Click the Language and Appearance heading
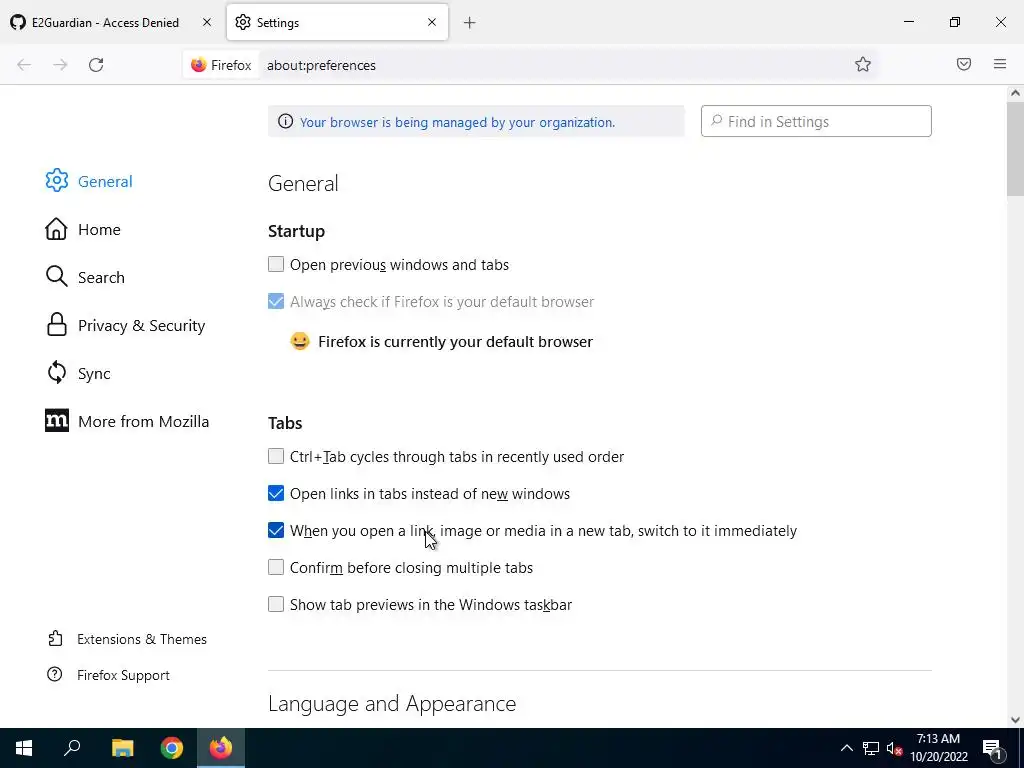The image size is (1024, 768). 392,703
